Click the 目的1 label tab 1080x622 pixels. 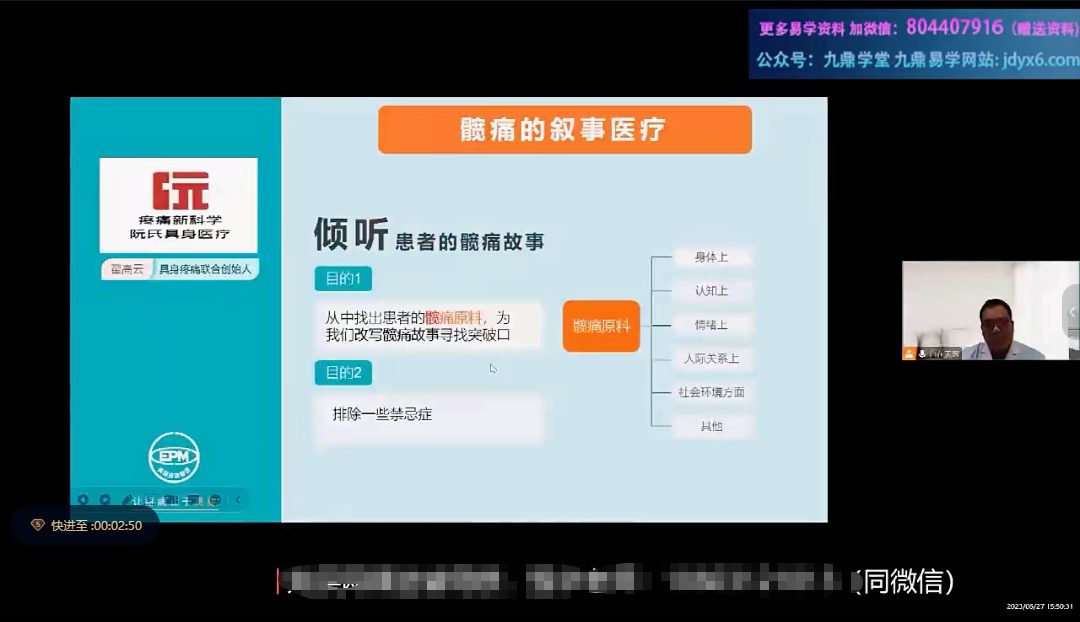(342, 279)
